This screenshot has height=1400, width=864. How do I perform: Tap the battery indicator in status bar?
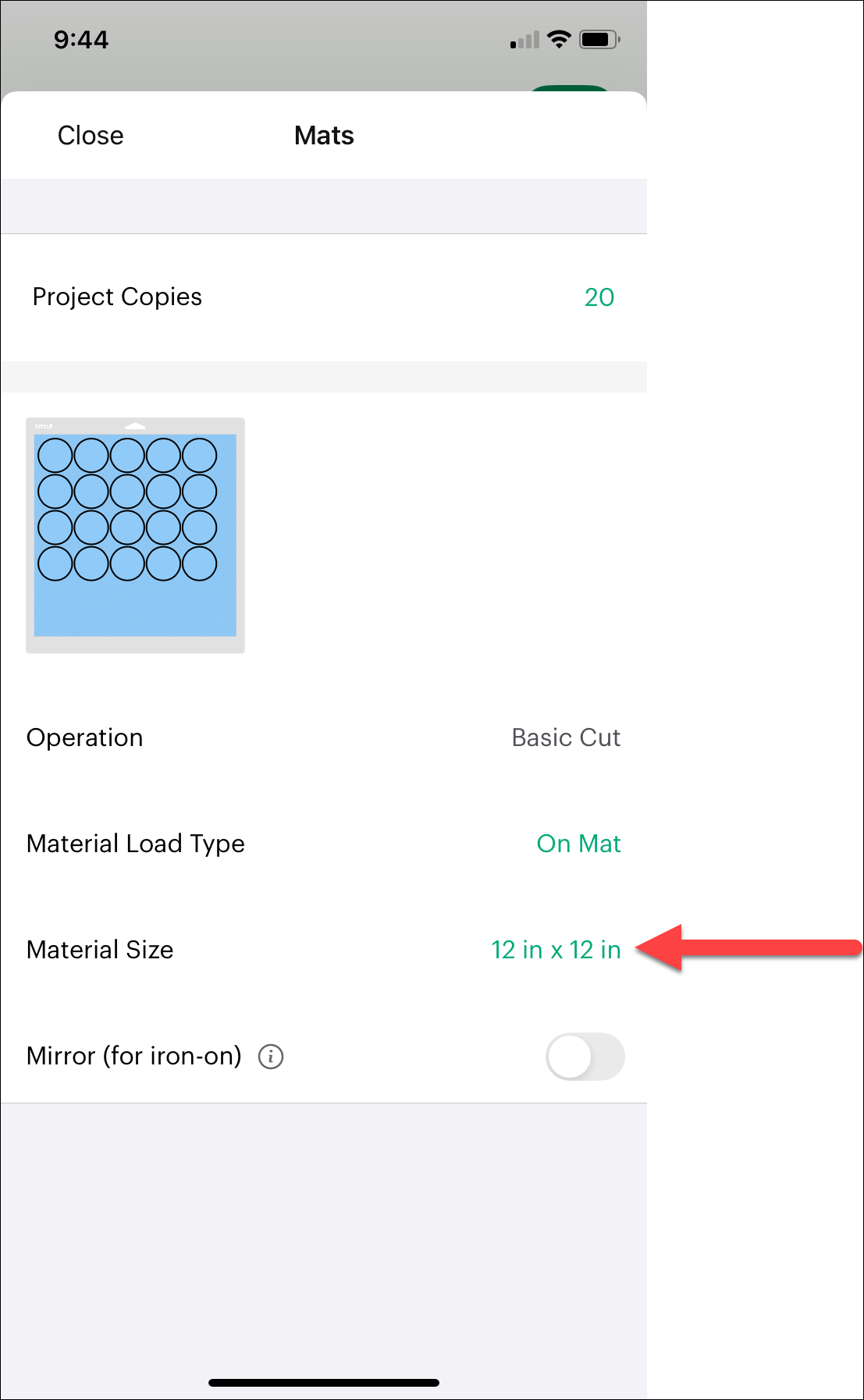(x=599, y=38)
